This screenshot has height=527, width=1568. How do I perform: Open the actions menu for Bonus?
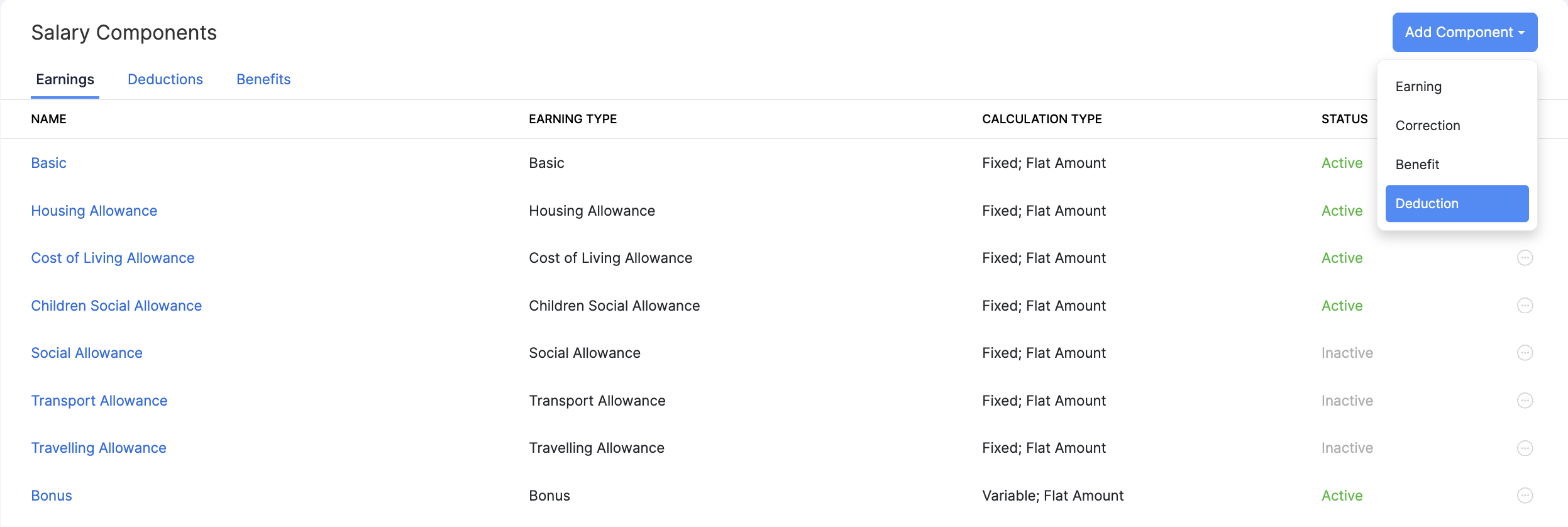(1525, 495)
